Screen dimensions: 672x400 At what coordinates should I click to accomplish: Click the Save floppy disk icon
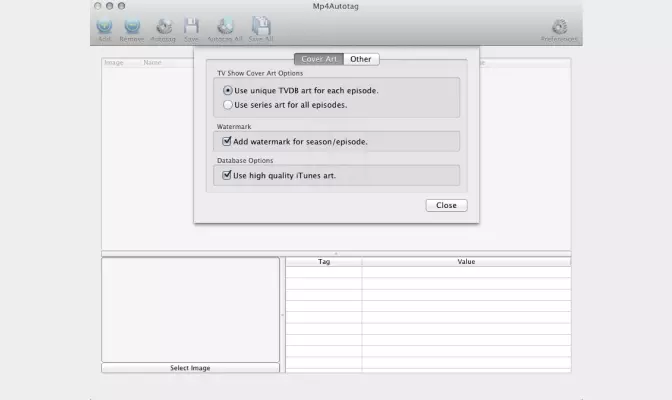tap(191, 26)
